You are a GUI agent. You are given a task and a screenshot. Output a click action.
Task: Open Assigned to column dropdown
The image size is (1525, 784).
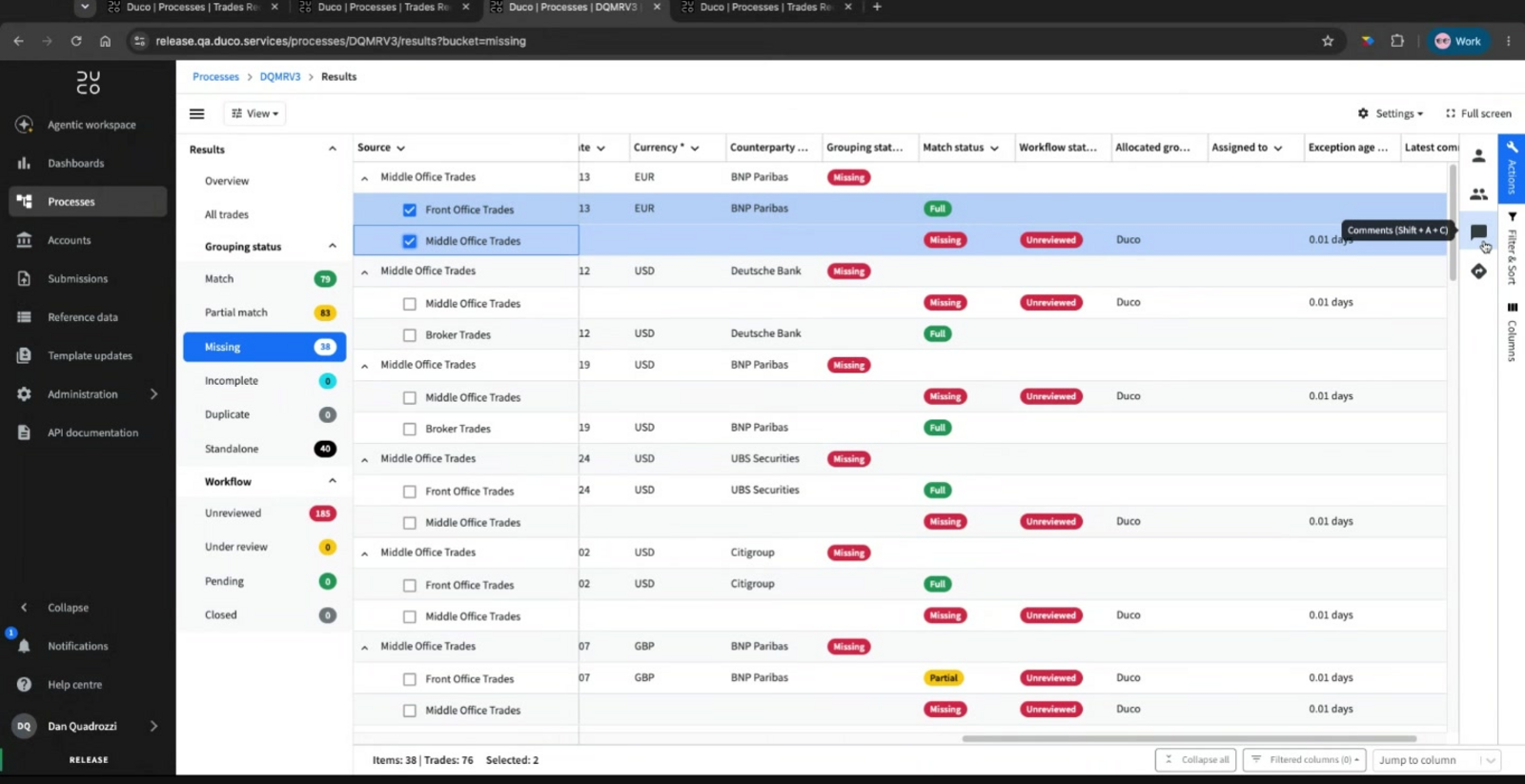pyautogui.click(x=1278, y=148)
